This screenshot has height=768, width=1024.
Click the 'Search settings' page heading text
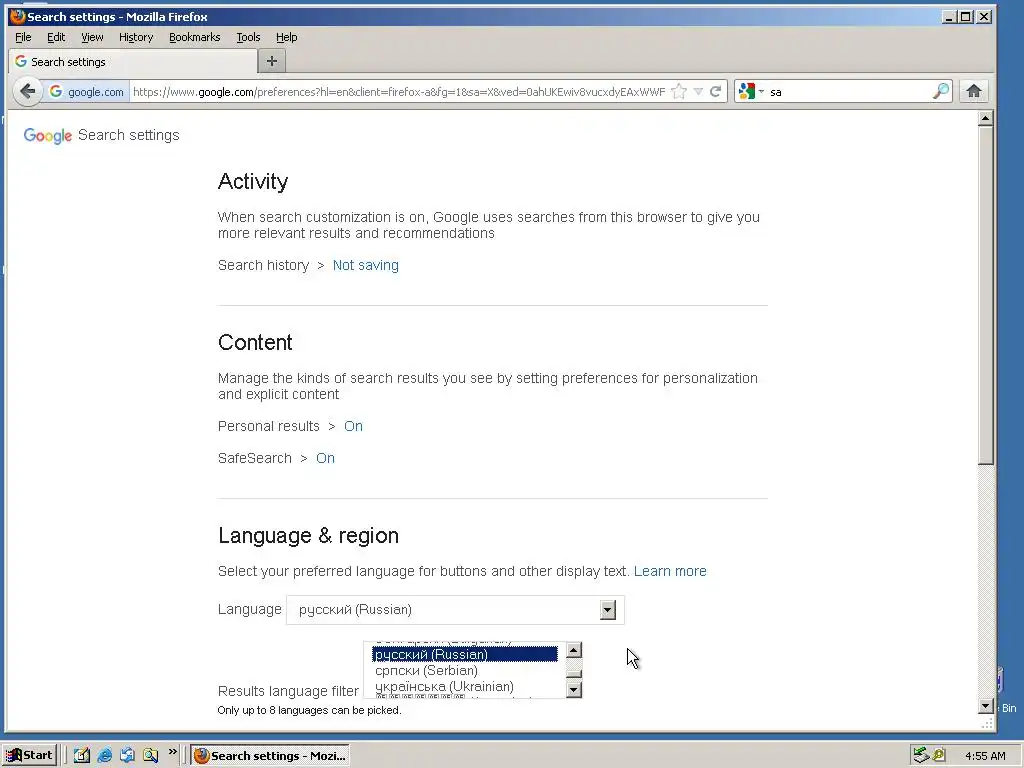point(129,135)
